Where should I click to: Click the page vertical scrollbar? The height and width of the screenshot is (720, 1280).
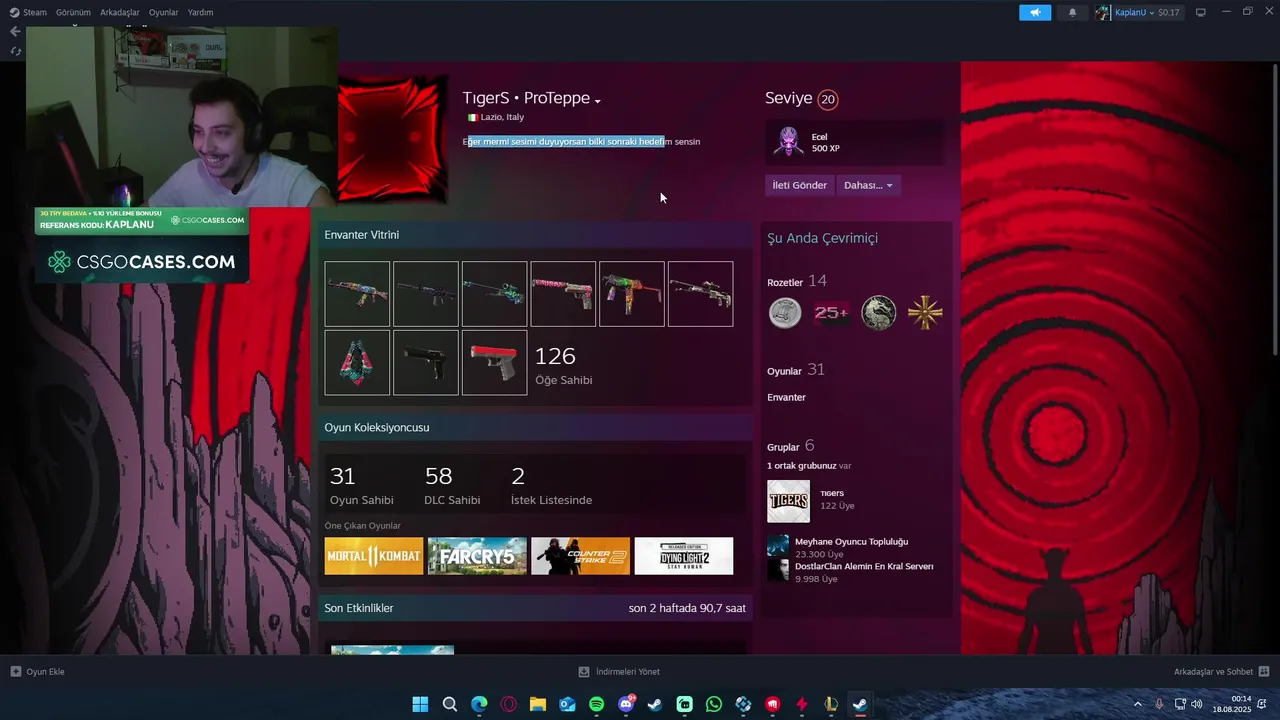1275,208
